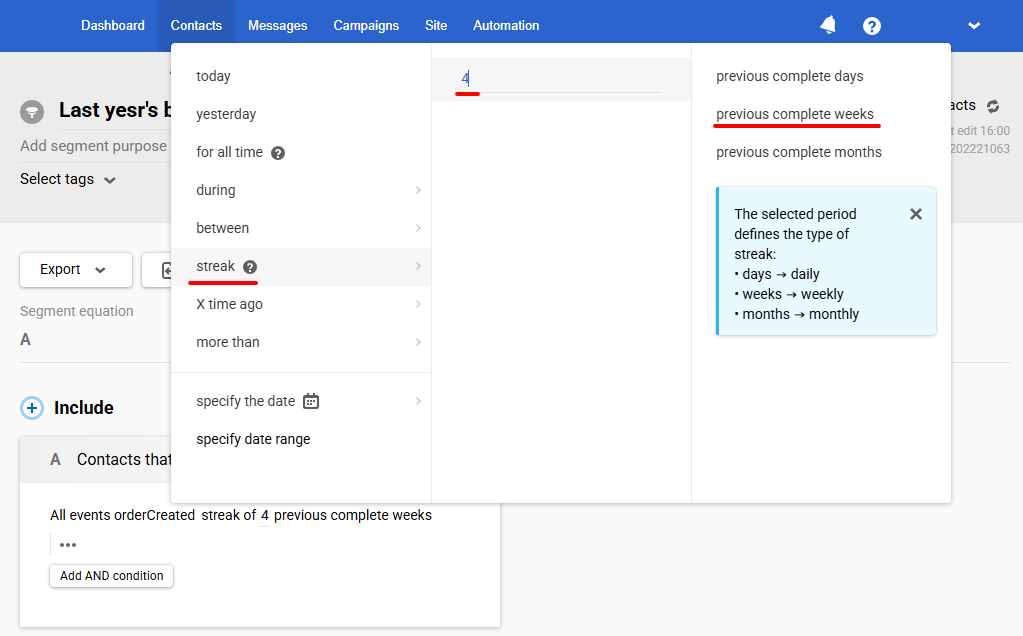
Task: Open the three dots condition menu
Action: (x=68, y=545)
